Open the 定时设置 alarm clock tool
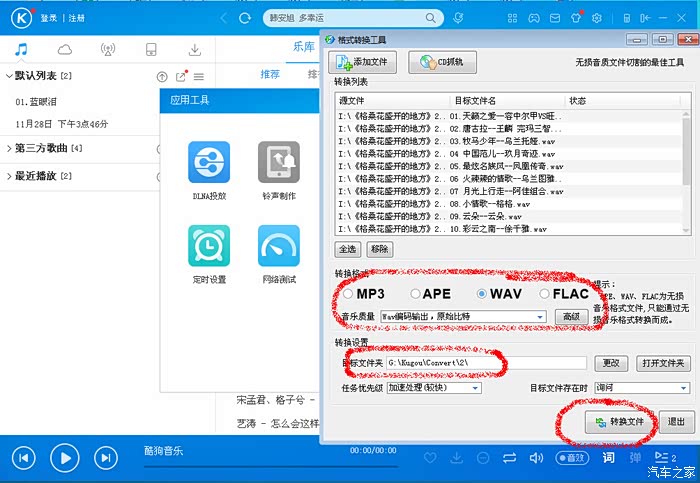The image size is (700, 483). point(209,246)
